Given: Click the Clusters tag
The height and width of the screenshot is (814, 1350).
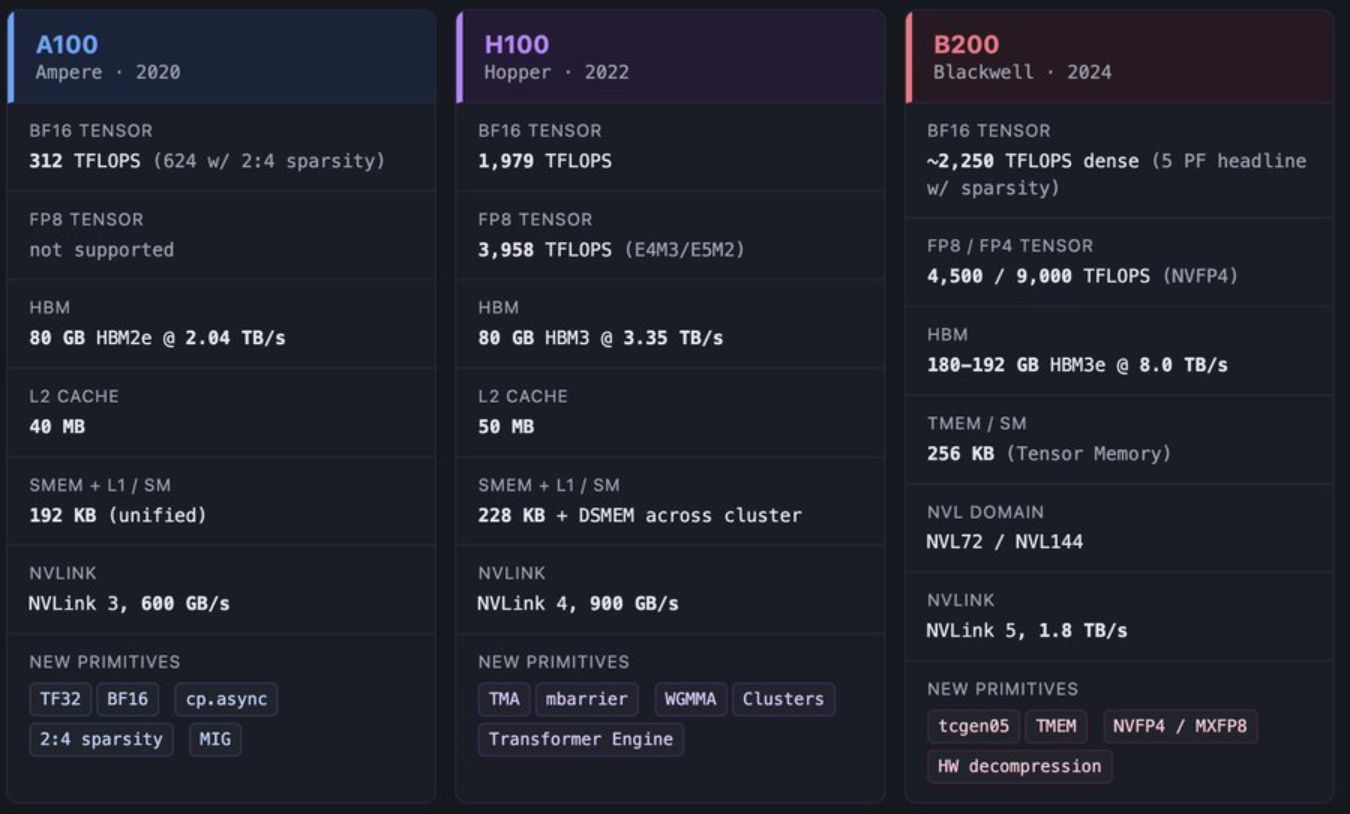Looking at the screenshot, I should (x=783, y=699).
